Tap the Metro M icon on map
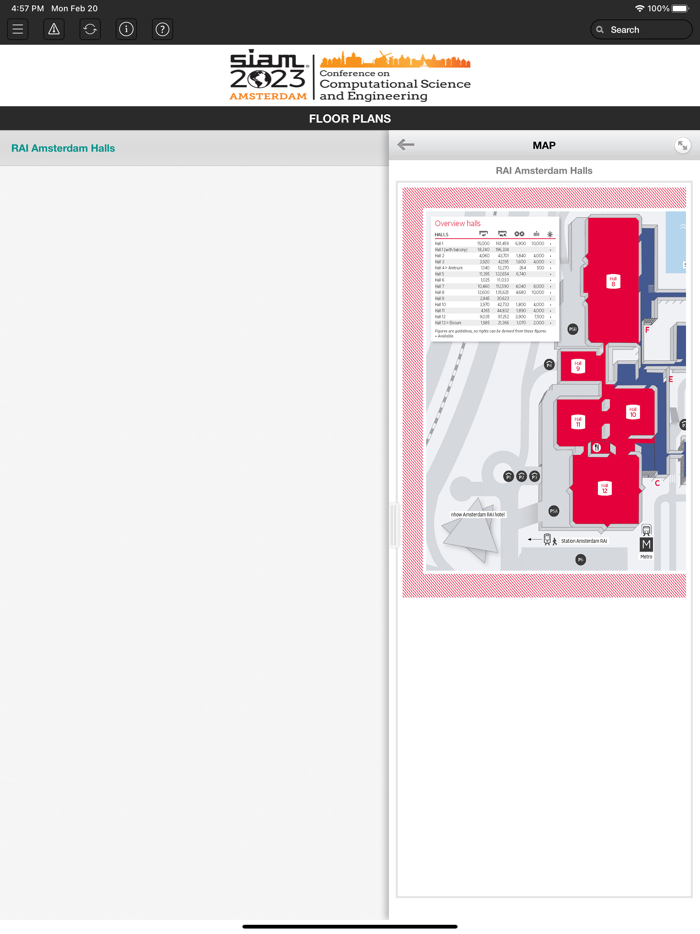 (646, 544)
